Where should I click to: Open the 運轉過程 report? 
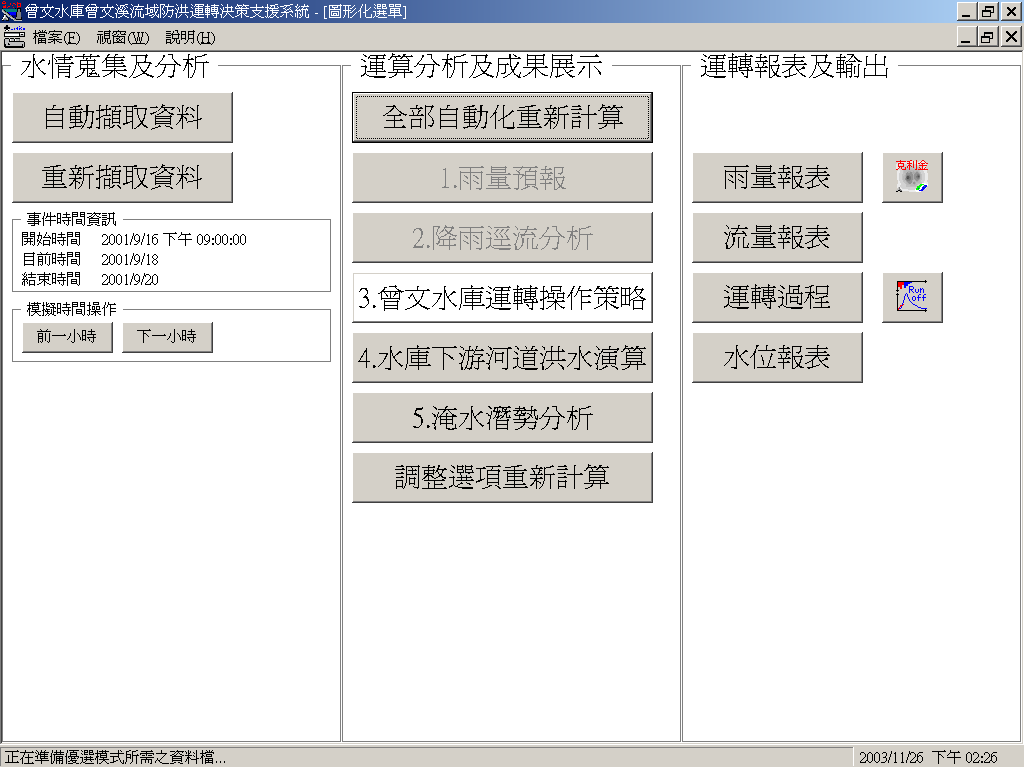[x=777, y=298]
